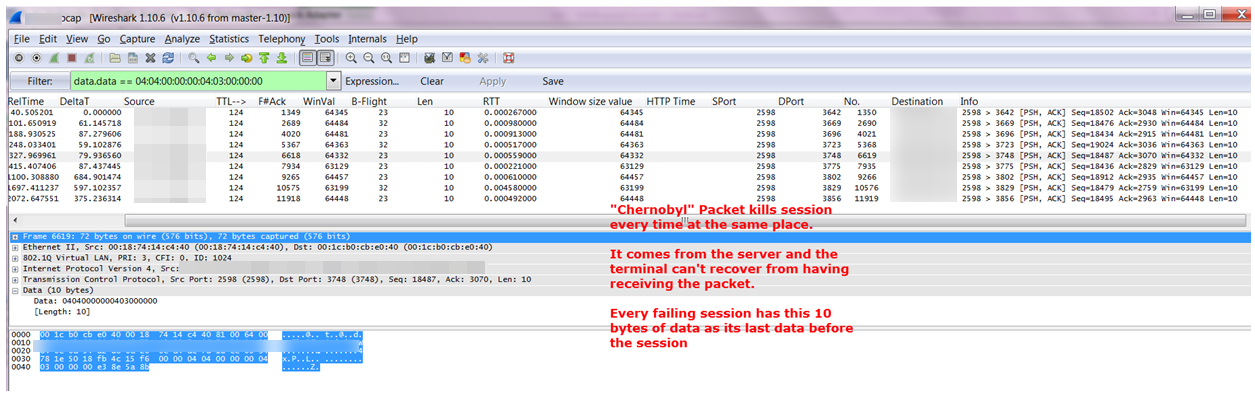This screenshot has width=1255, height=403.
Task: Expand the Ethernet II tree node
Action: point(13,247)
